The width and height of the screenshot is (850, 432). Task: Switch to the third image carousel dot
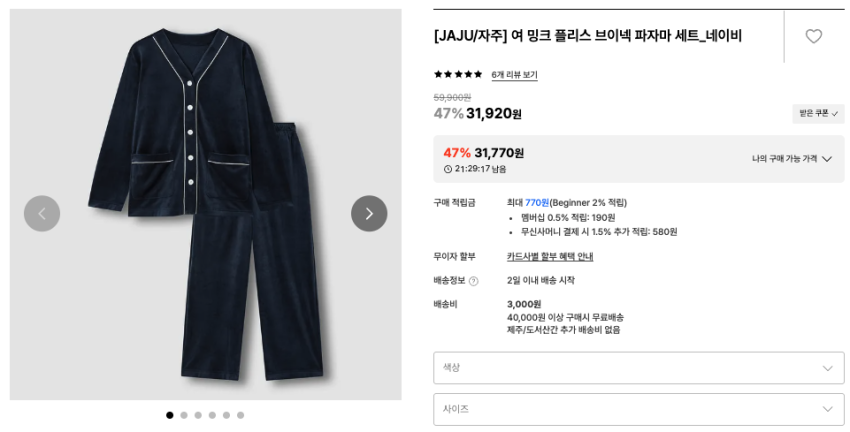point(198,415)
